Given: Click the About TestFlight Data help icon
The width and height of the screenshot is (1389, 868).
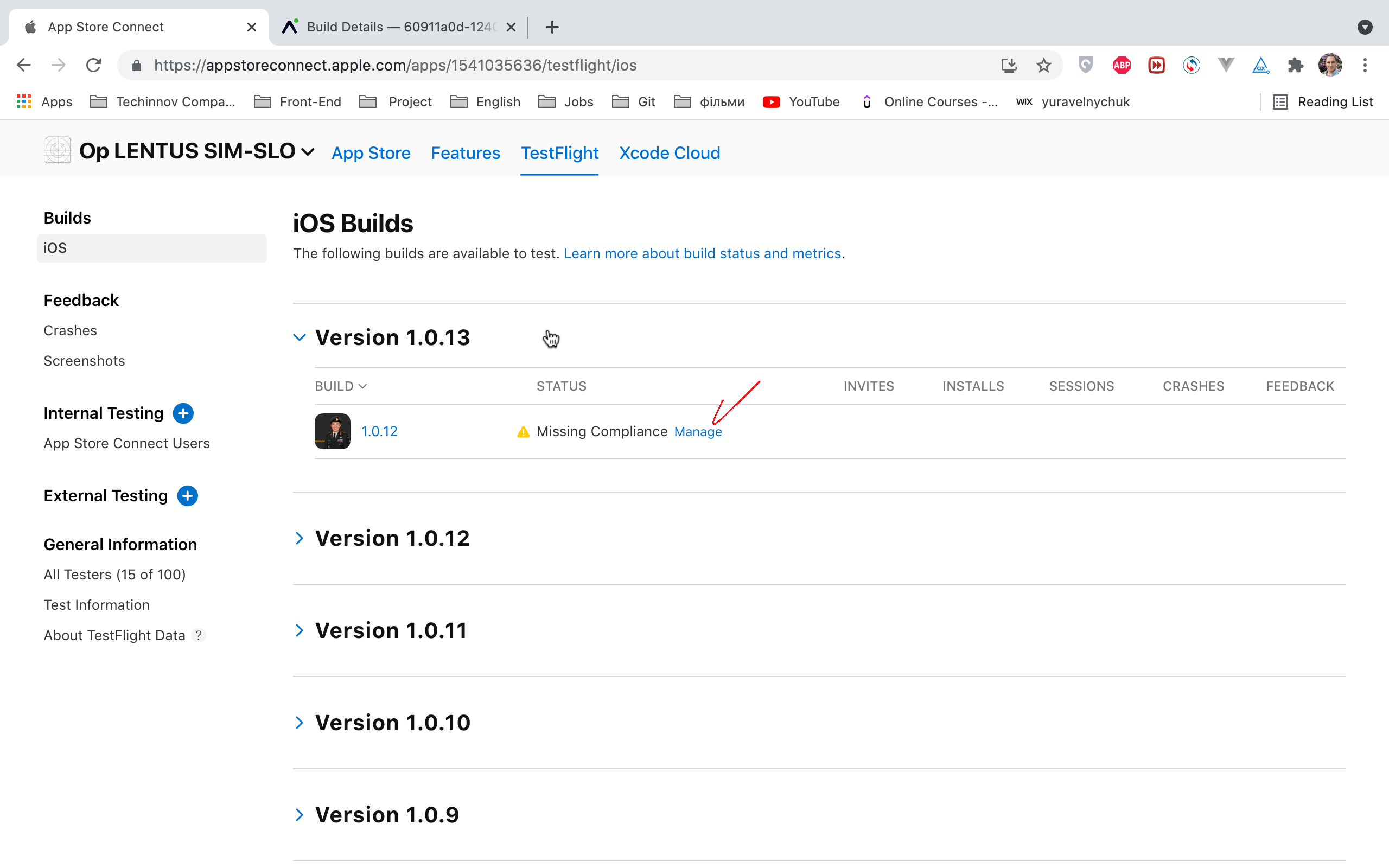Looking at the screenshot, I should [x=199, y=635].
